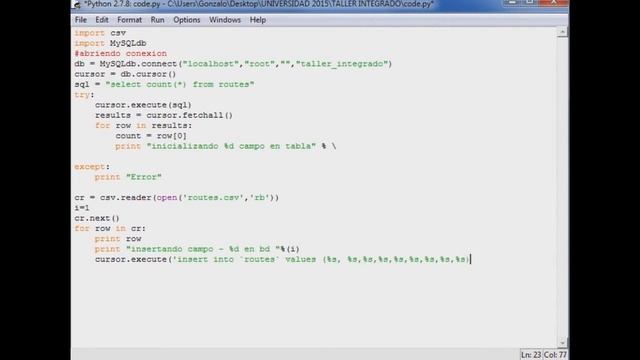Image resolution: width=640 pixels, height=360 pixels.
Task: Click the 'cursor = db.cursor()' line
Action: coord(125,74)
